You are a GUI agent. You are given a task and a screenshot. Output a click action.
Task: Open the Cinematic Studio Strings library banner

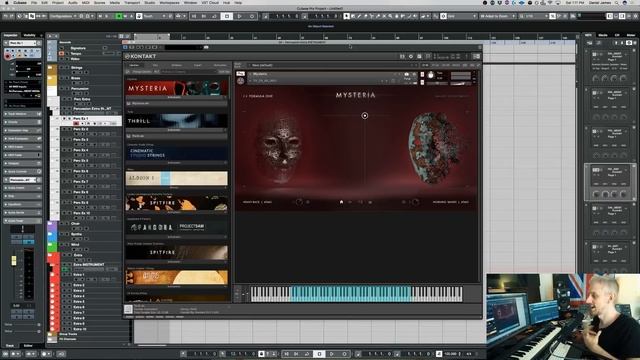177,153
